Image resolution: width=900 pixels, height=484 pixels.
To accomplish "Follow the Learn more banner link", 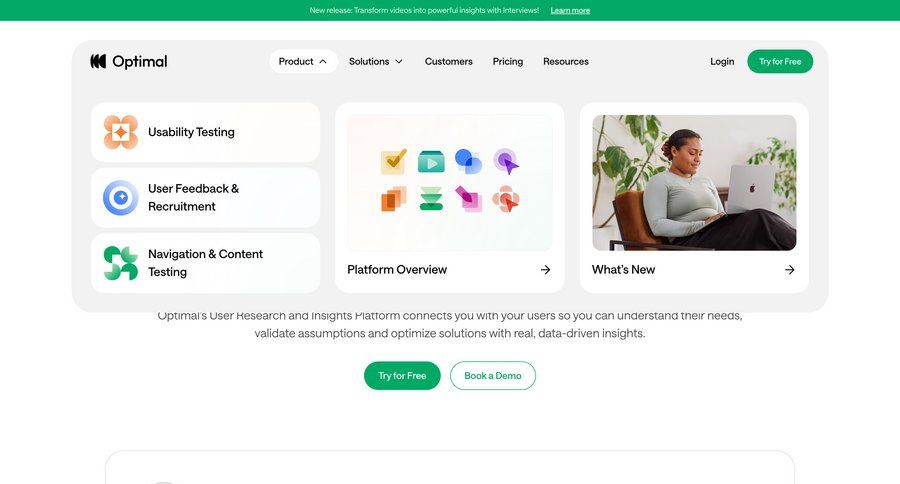I will [x=570, y=10].
